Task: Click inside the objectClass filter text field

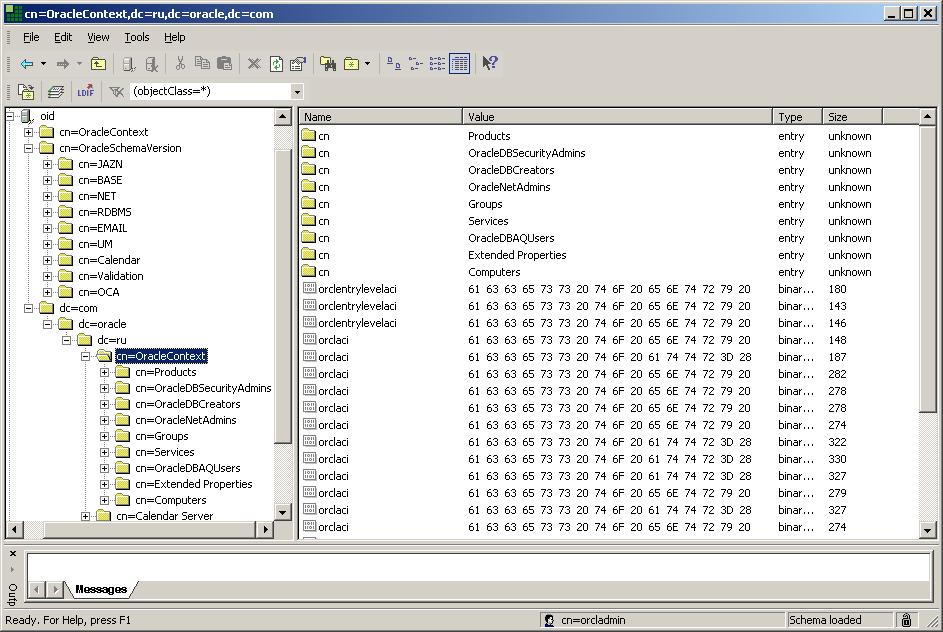Action: click(210, 91)
